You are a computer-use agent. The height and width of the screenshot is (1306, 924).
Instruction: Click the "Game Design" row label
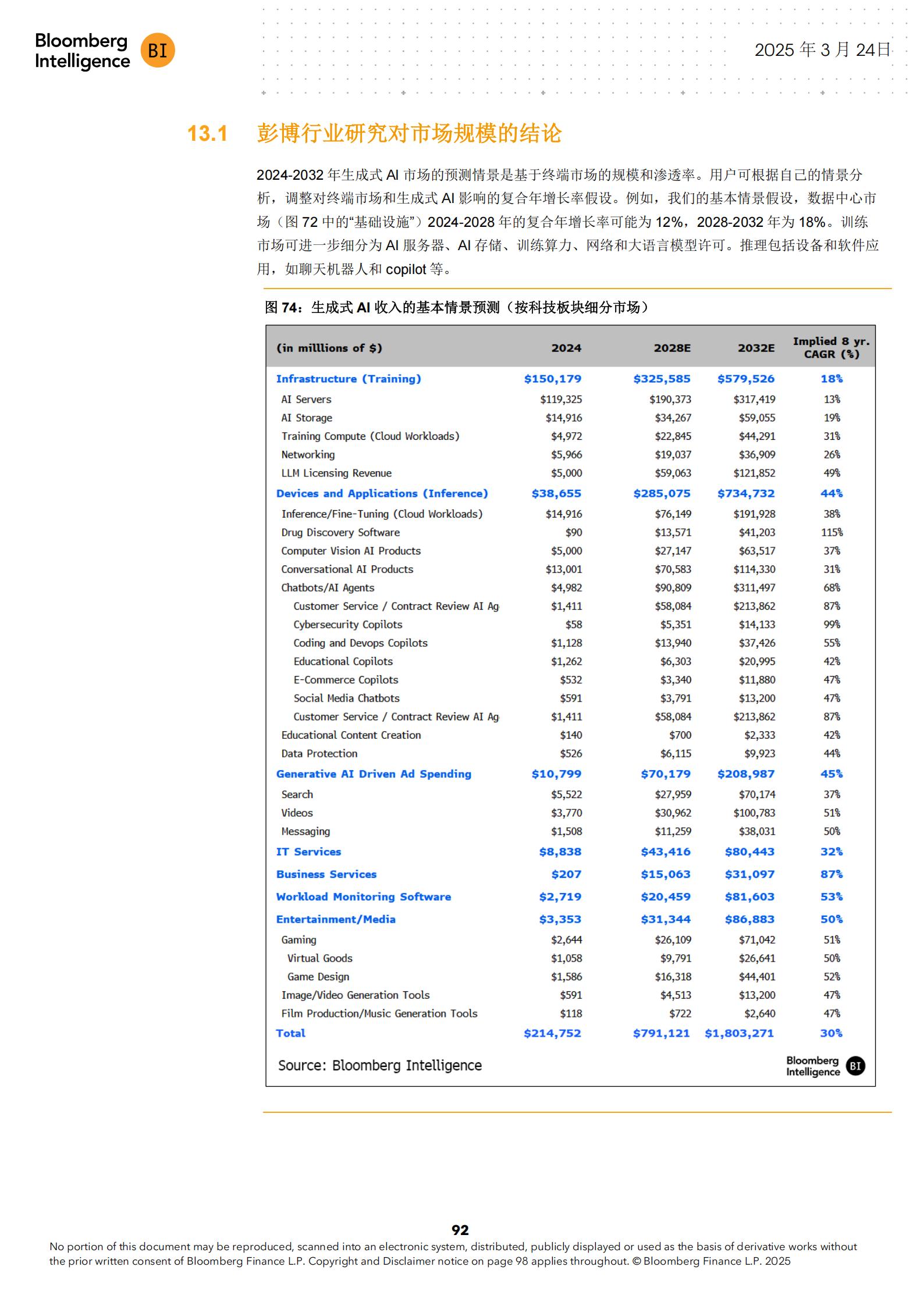pyautogui.click(x=318, y=977)
